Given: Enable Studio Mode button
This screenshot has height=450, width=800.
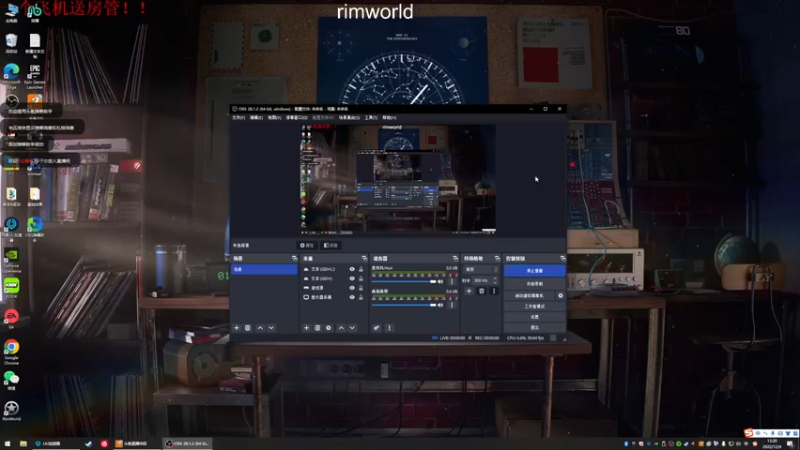Looking at the screenshot, I should point(534,306).
